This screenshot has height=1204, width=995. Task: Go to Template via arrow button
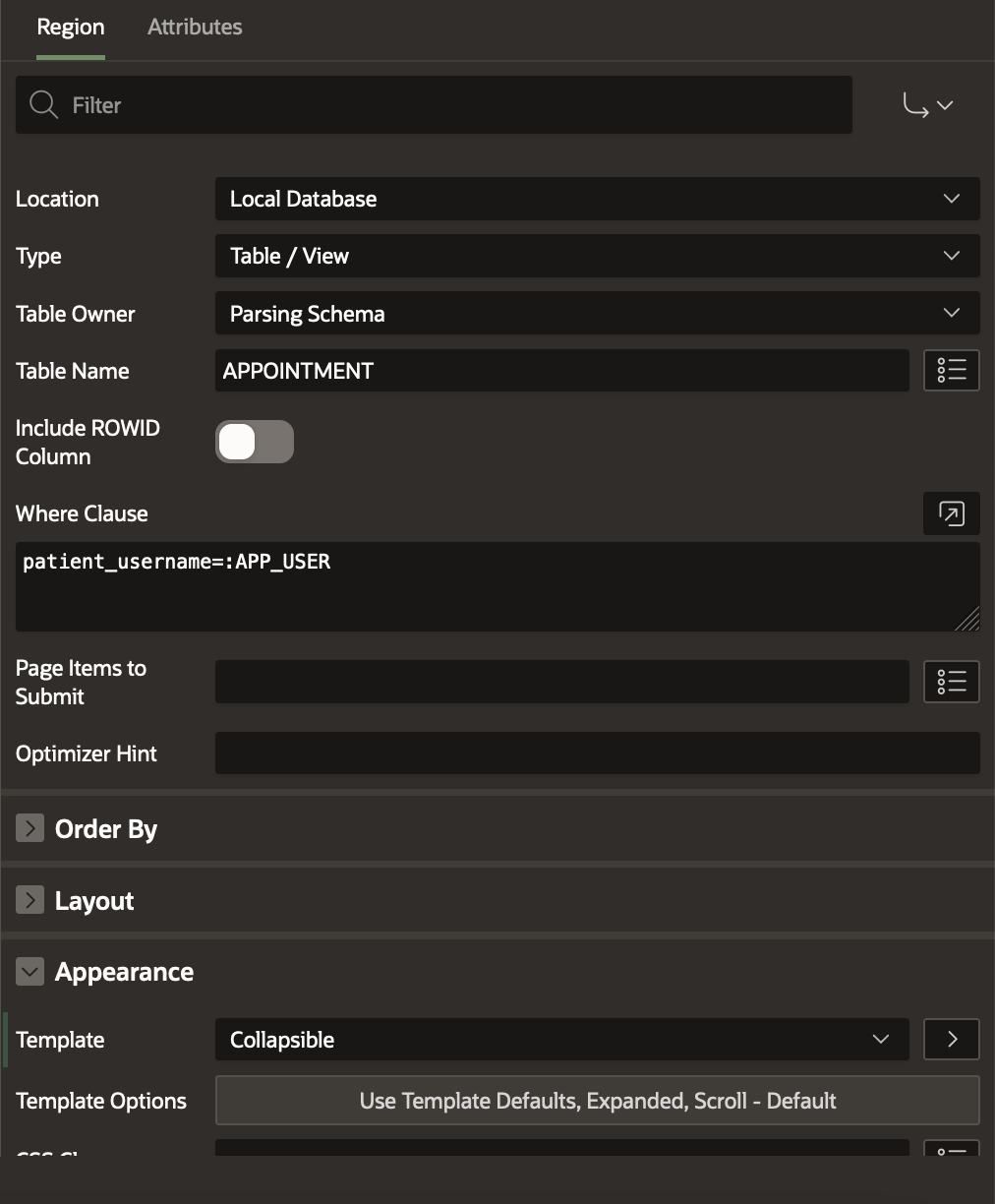951,1040
